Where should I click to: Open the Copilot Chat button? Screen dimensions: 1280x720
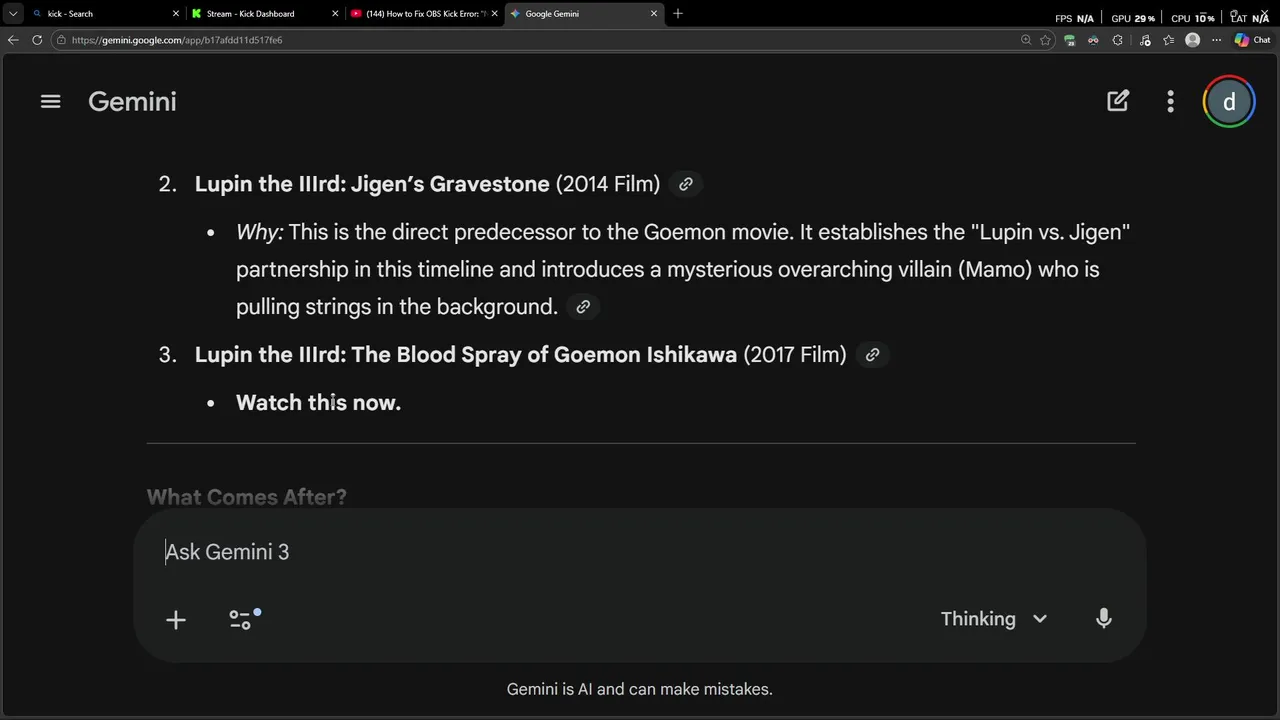click(x=1252, y=40)
